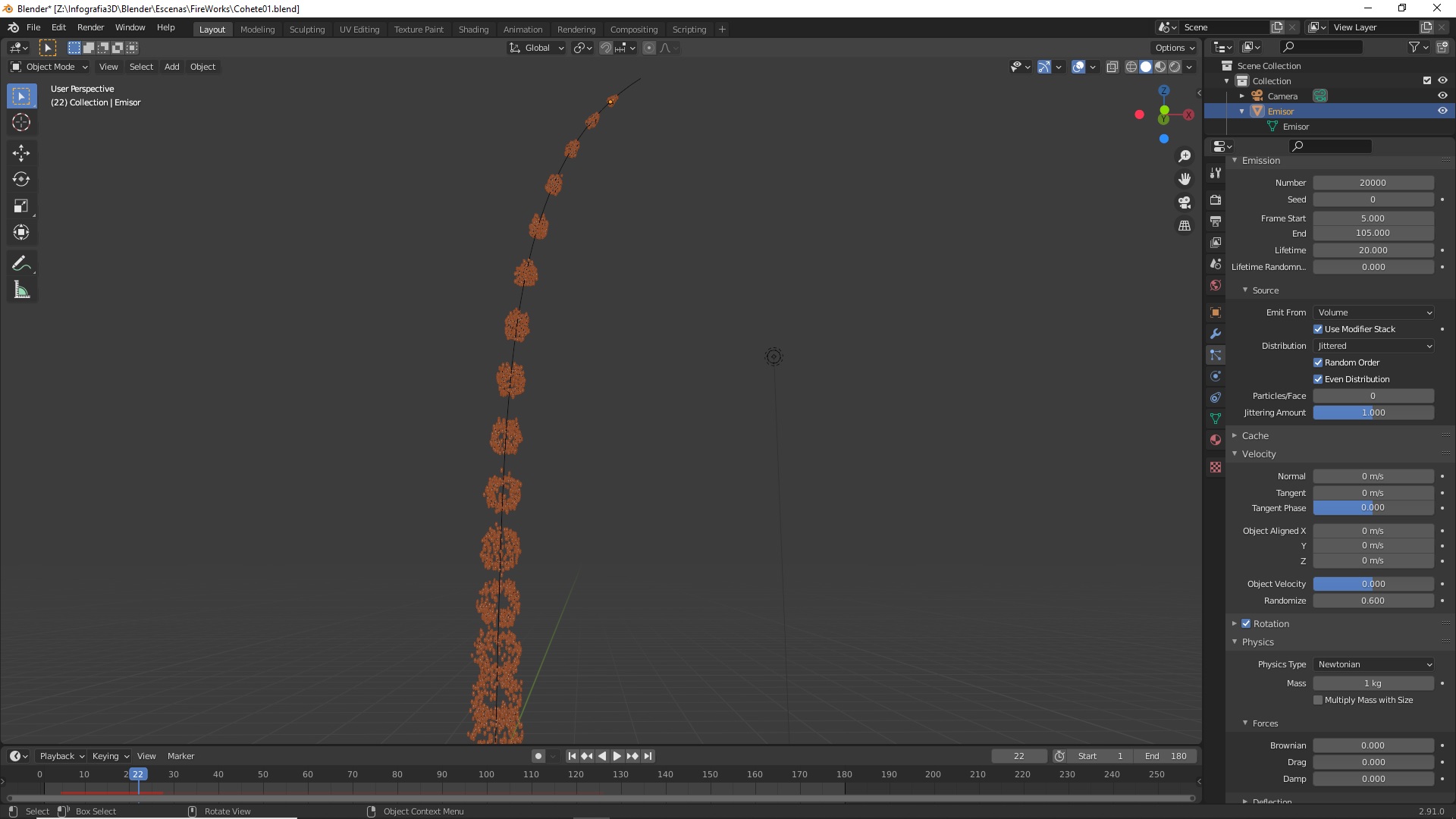Viewport: 1456px width, 819px height.
Task: Activate the Annotate tool
Action: click(x=21, y=264)
